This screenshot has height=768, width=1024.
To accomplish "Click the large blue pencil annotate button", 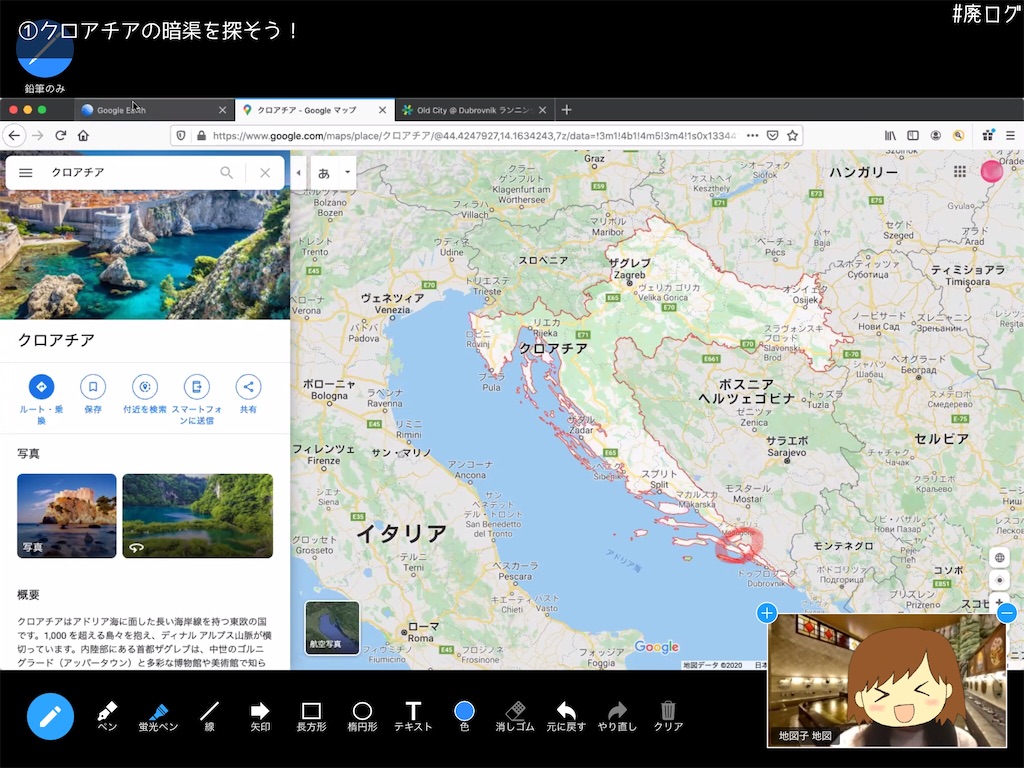I will (x=50, y=716).
